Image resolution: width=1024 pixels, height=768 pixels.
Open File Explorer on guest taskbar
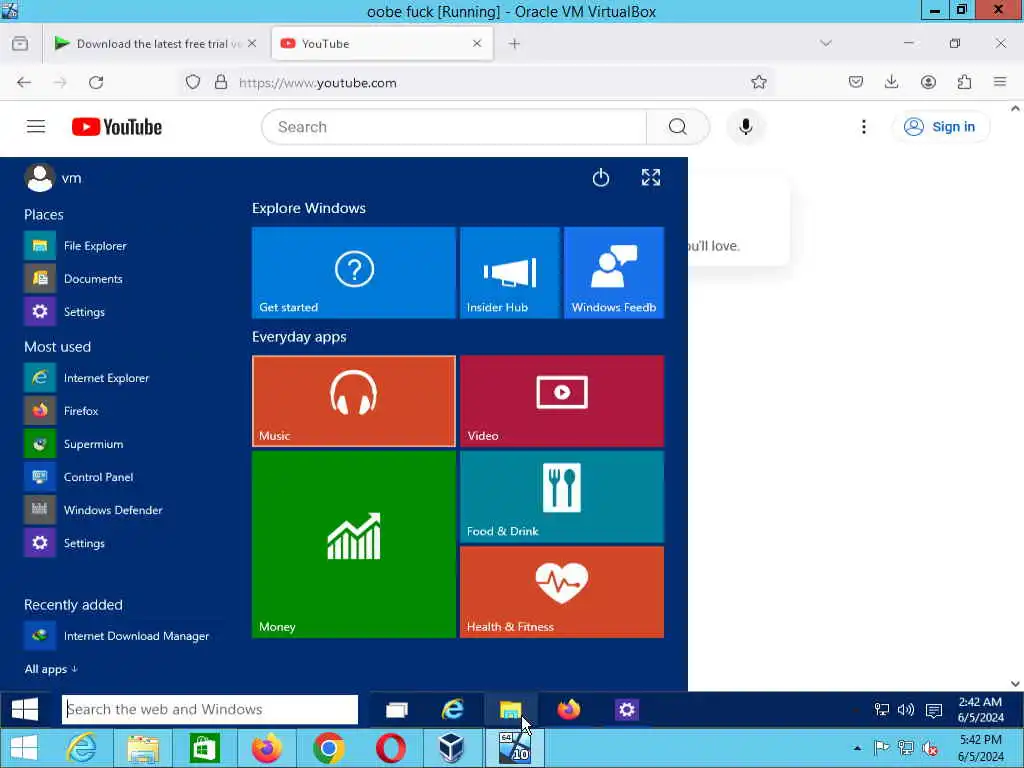(x=510, y=709)
